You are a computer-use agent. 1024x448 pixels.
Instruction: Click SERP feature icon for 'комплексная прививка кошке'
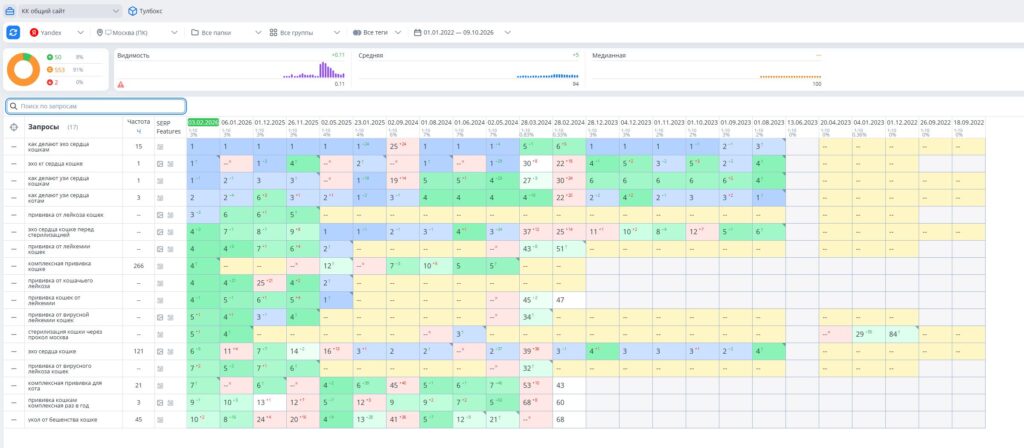point(160,266)
